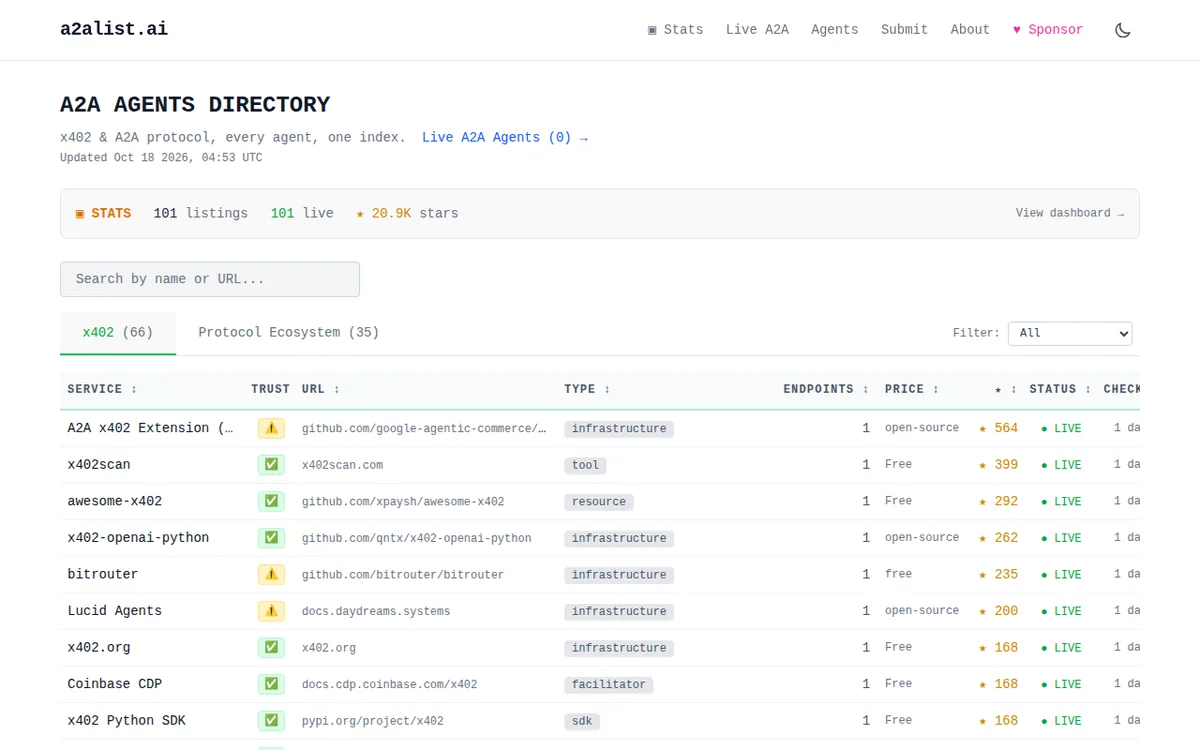1200x750 pixels.
Task: Click the 399 star count for x402scan
Action: (x=998, y=465)
